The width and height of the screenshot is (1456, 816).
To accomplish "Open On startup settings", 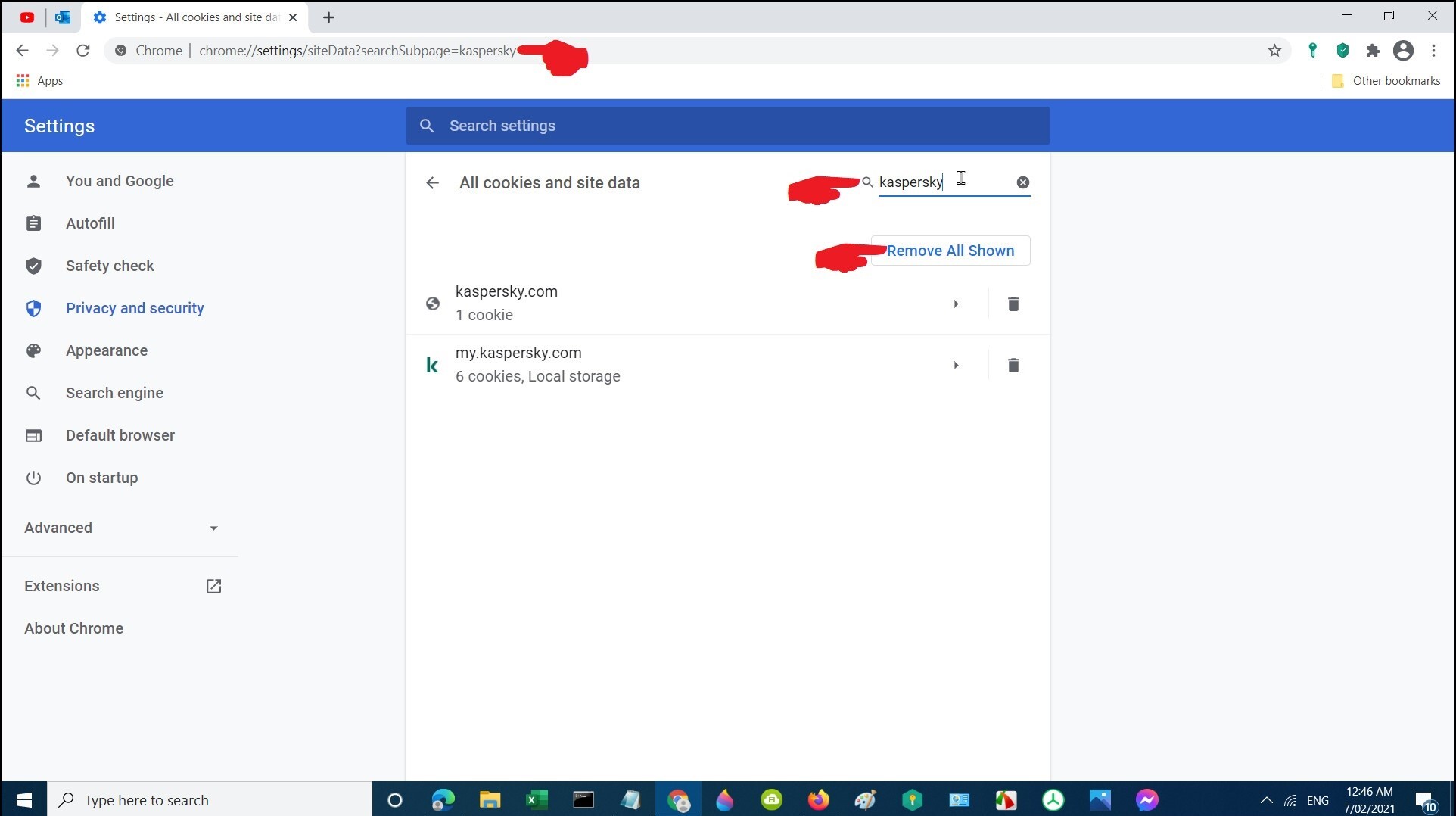I will point(101,478).
